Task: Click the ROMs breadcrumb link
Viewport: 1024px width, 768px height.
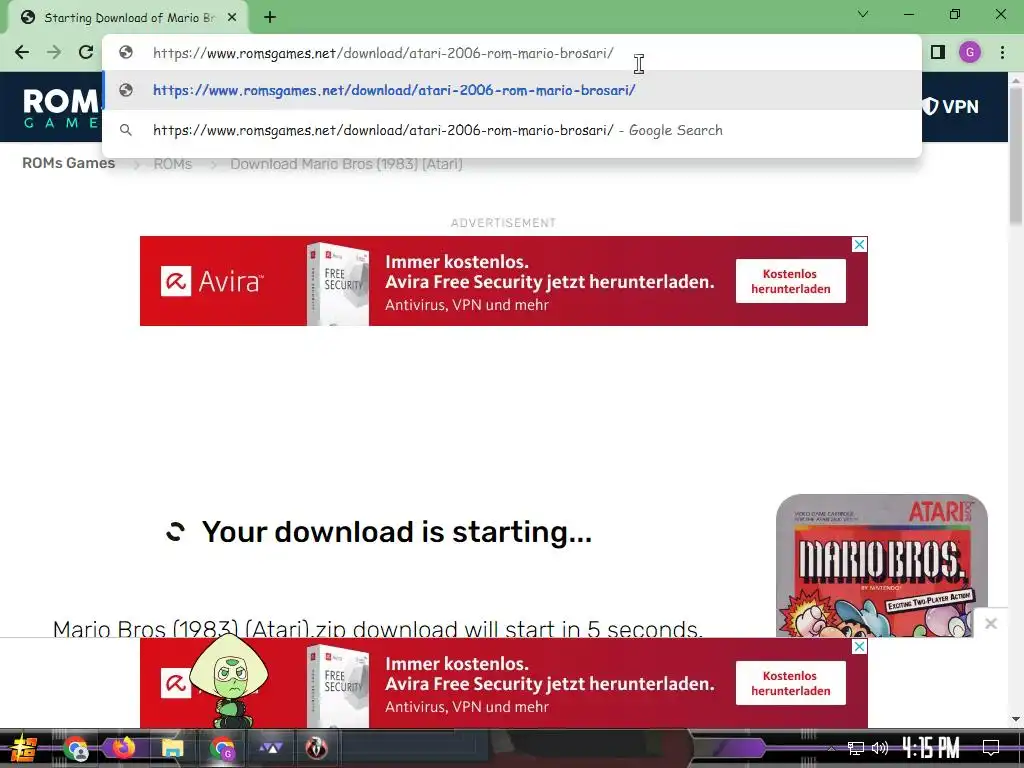Action: pyautogui.click(x=172, y=164)
